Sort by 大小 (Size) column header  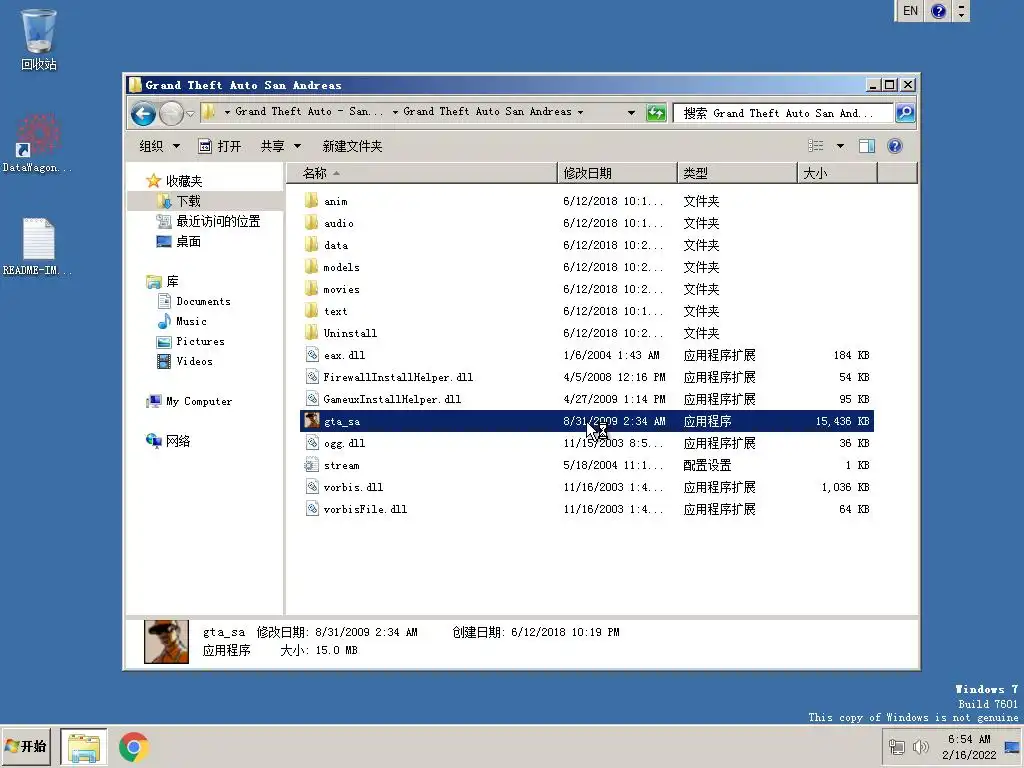[x=838, y=173]
